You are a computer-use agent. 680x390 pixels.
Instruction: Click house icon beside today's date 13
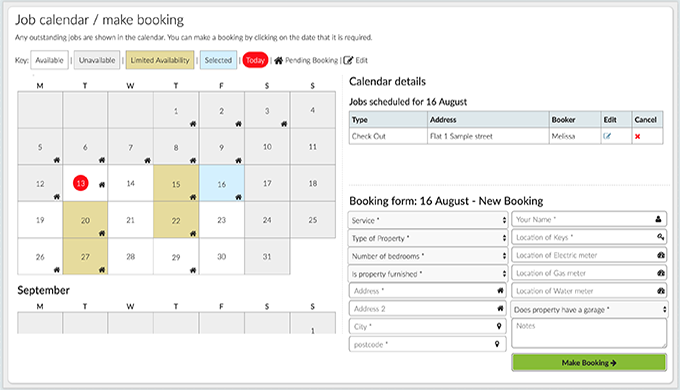[102, 185]
